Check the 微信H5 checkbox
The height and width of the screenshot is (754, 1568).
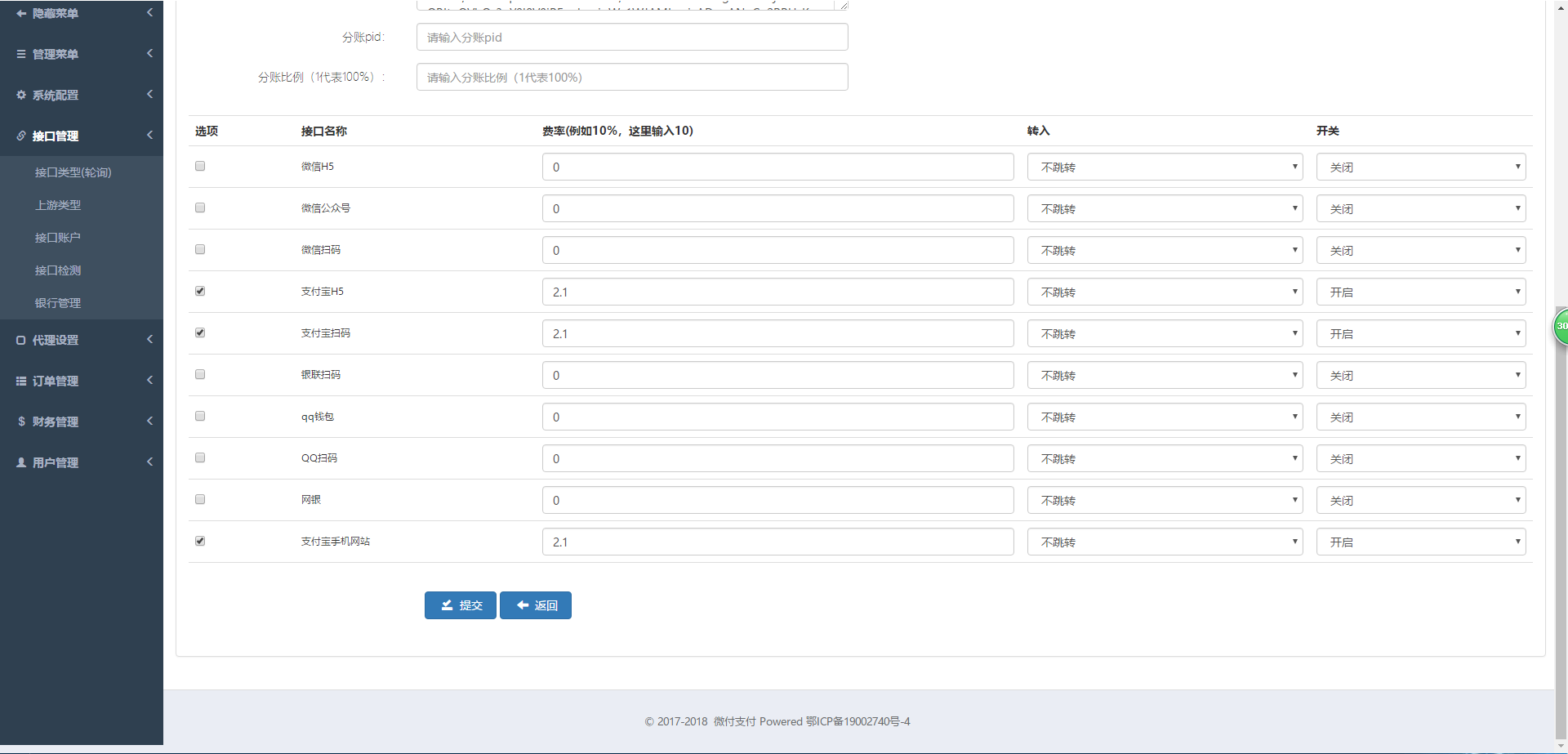click(x=200, y=166)
